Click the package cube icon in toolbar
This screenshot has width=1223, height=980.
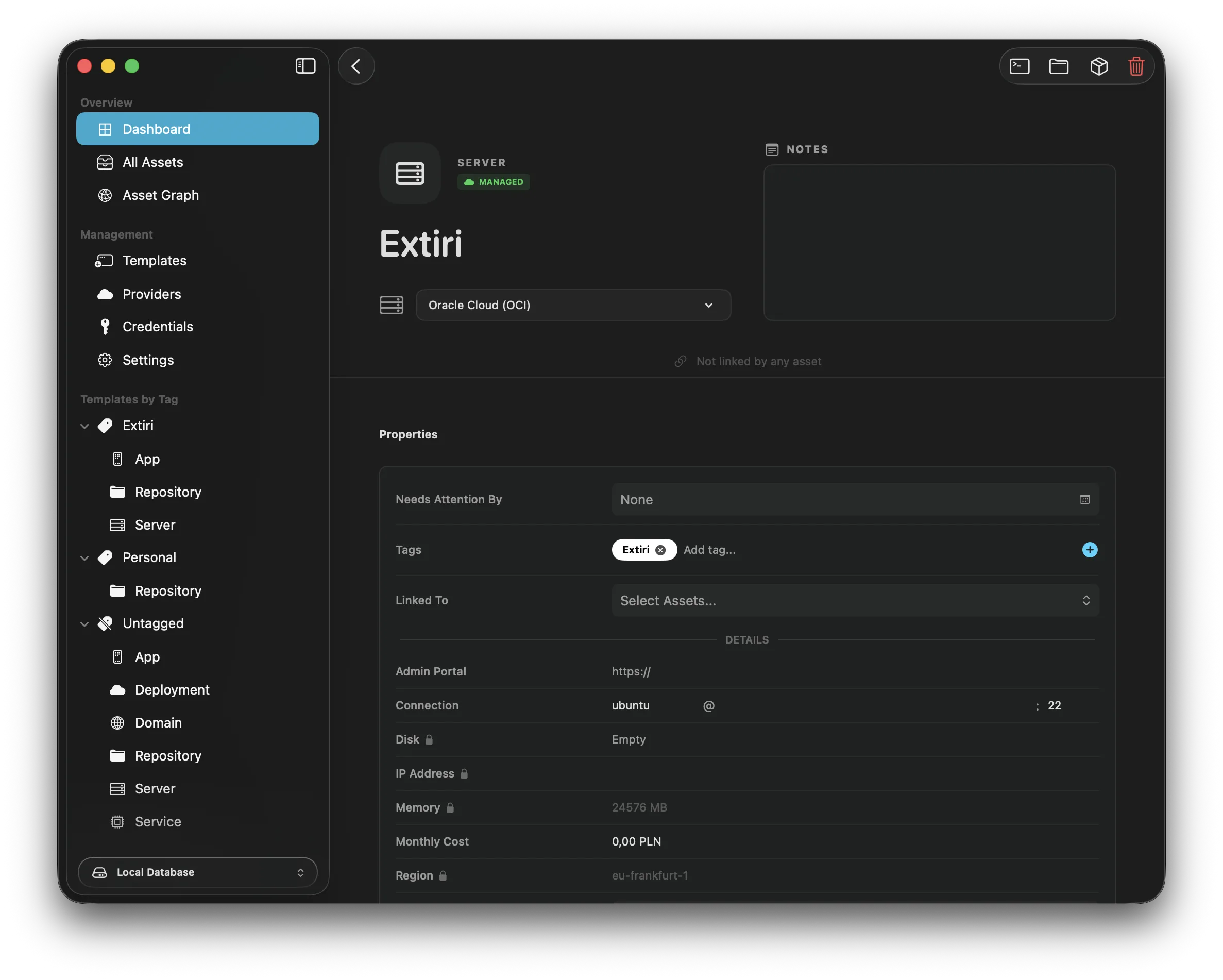click(x=1099, y=66)
